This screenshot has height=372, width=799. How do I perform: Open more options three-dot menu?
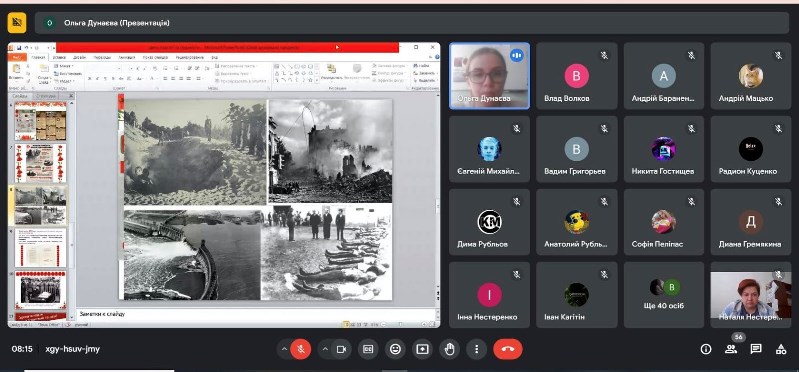point(476,349)
